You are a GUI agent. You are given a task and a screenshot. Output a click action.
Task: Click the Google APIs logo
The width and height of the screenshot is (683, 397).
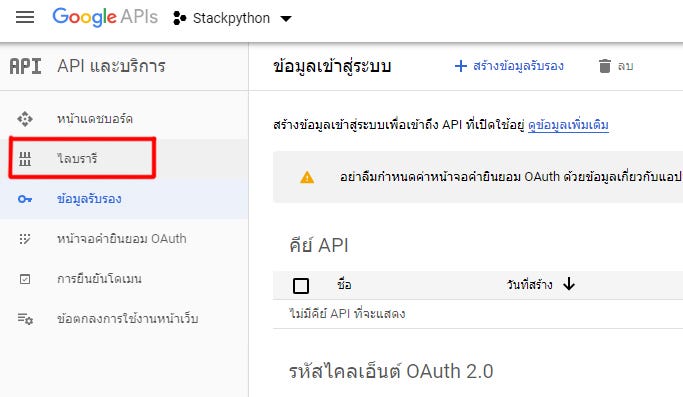pyautogui.click(x=105, y=17)
